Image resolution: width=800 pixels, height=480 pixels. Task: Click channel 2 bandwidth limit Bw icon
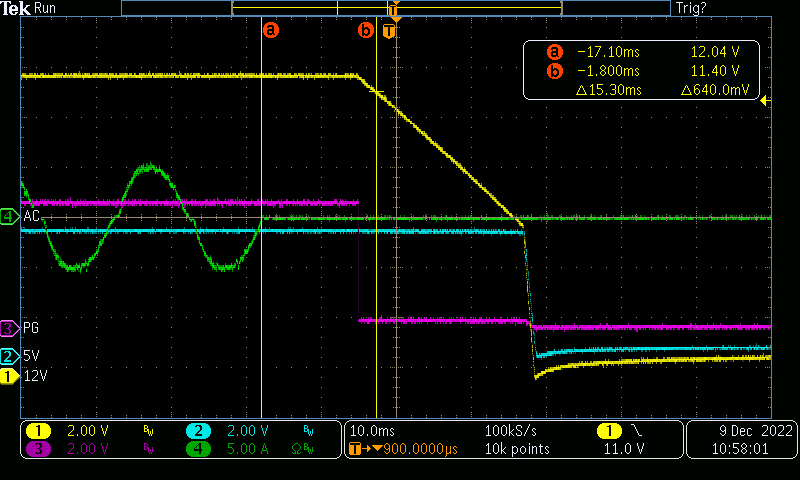click(x=308, y=432)
